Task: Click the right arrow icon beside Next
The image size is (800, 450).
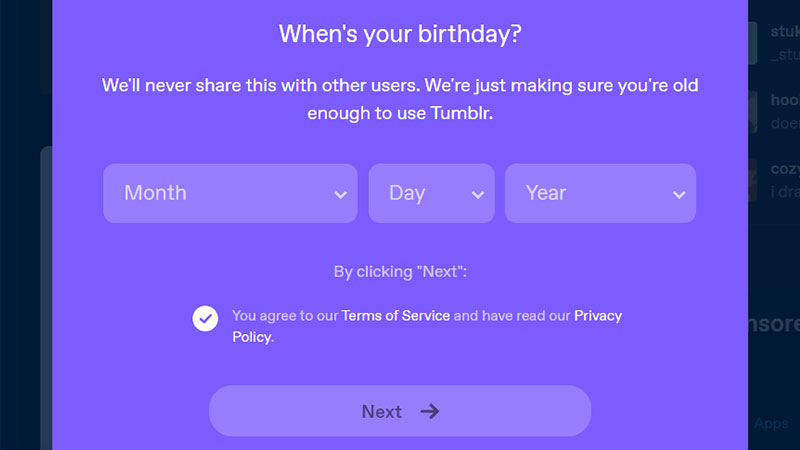Action: 430,411
